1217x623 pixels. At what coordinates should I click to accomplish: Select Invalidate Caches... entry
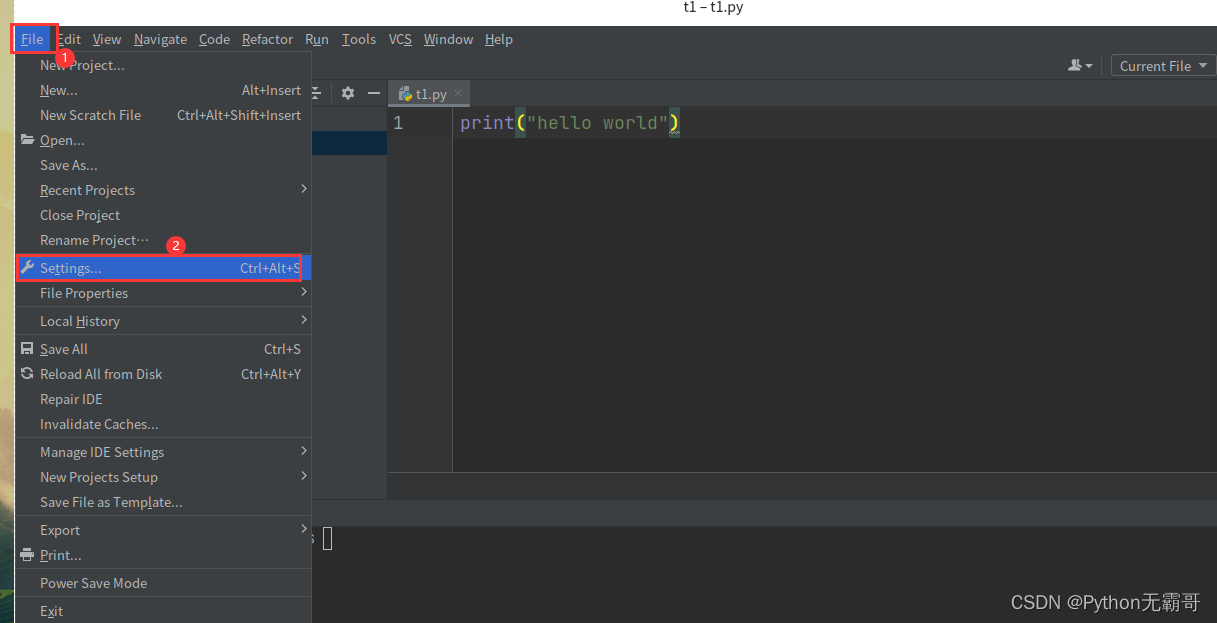point(163,424)
